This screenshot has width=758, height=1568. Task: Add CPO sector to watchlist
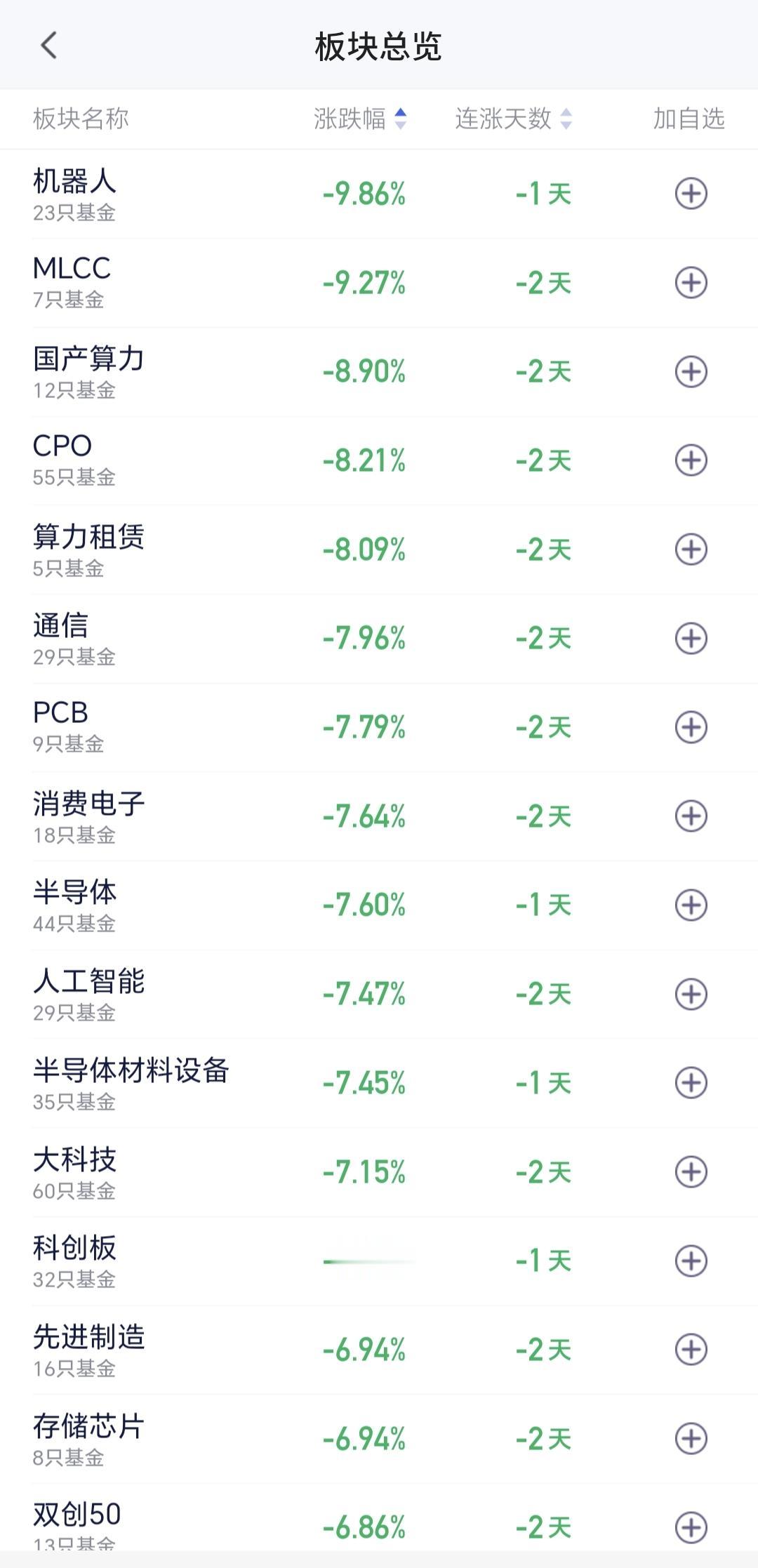(691, 460)
